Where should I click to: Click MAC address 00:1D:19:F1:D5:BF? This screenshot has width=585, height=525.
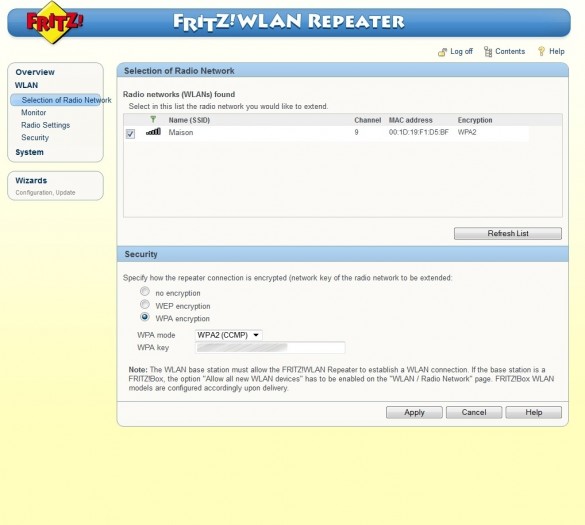tap(418, 132)
